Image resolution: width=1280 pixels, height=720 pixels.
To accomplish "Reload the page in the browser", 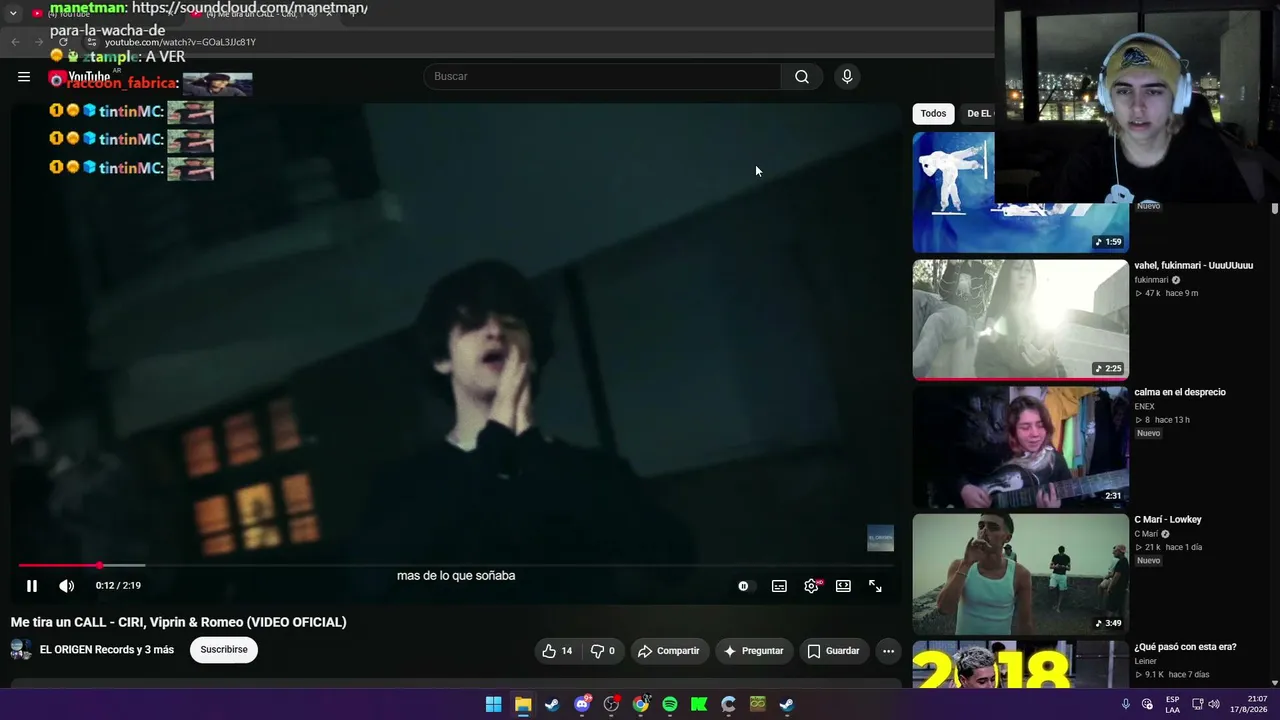I will (x=63, y=42).
